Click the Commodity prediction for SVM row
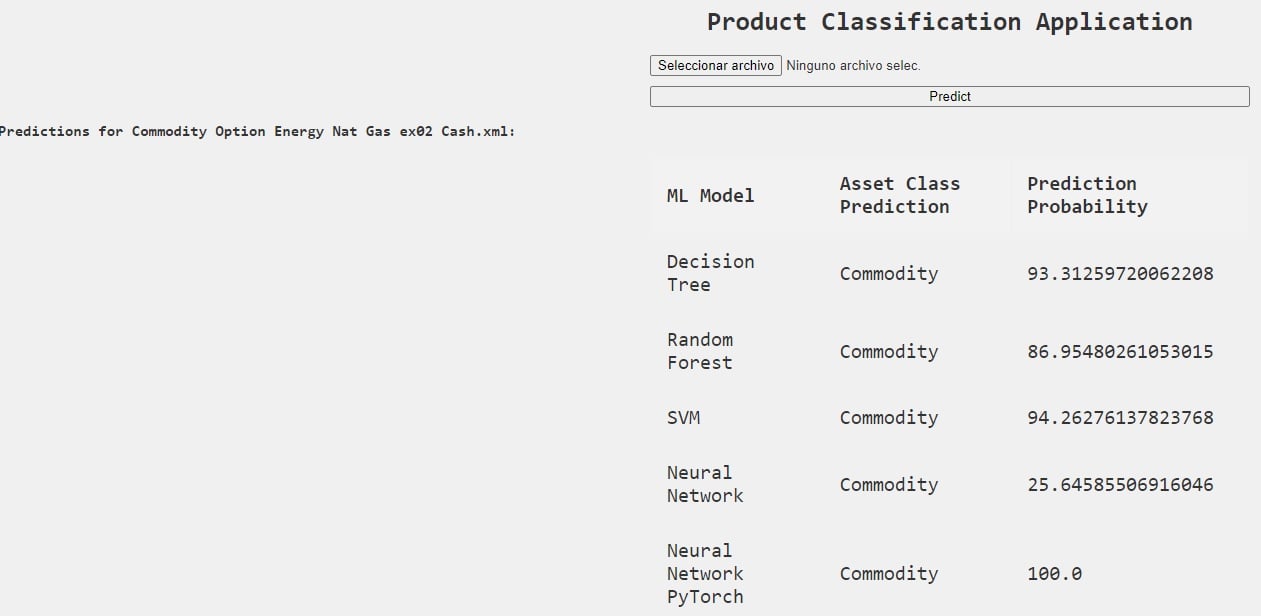 888,418
